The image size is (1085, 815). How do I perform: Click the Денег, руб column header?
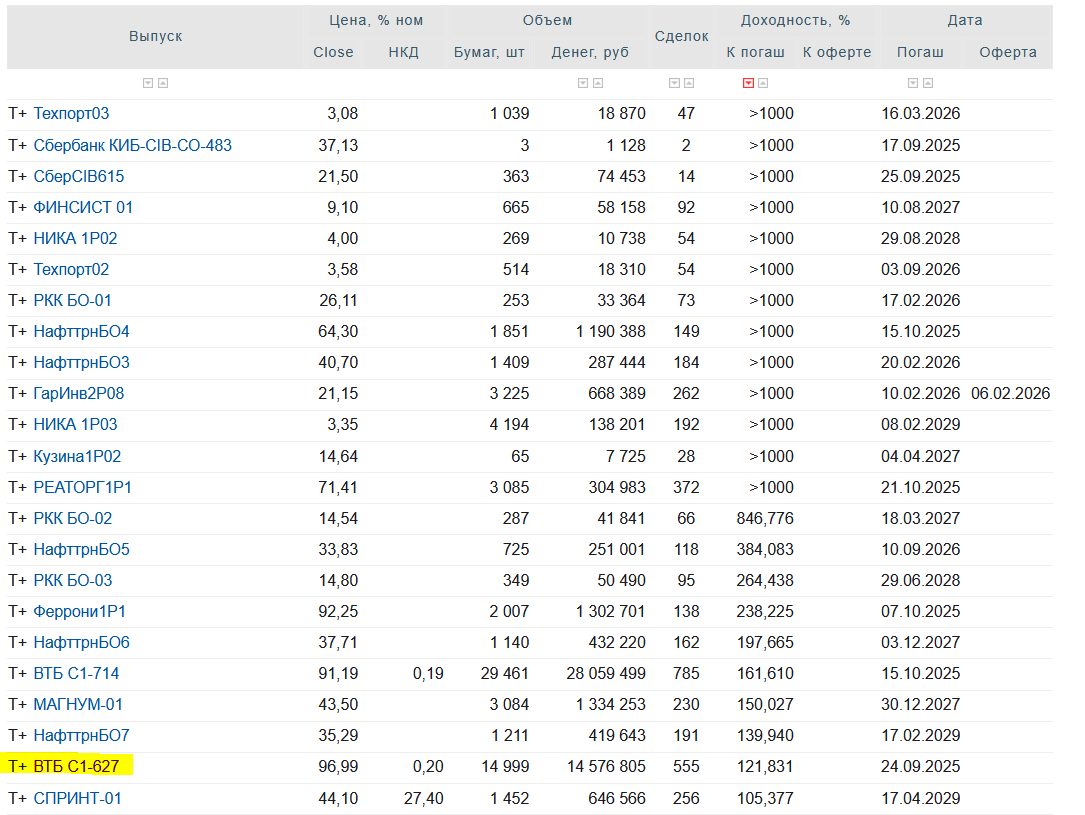click(x=590, y=53)
